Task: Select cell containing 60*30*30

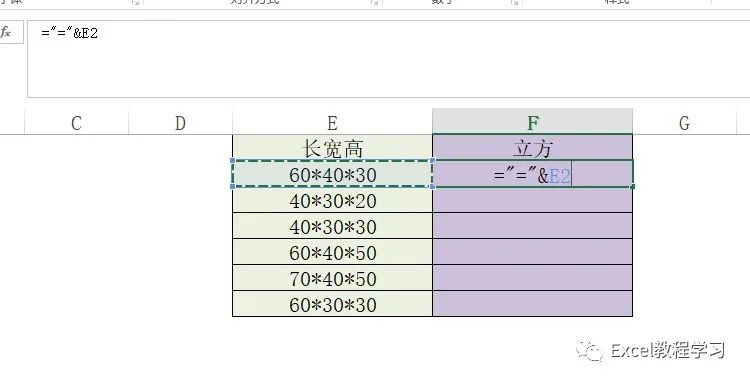Action: click(x=332, y=304)
